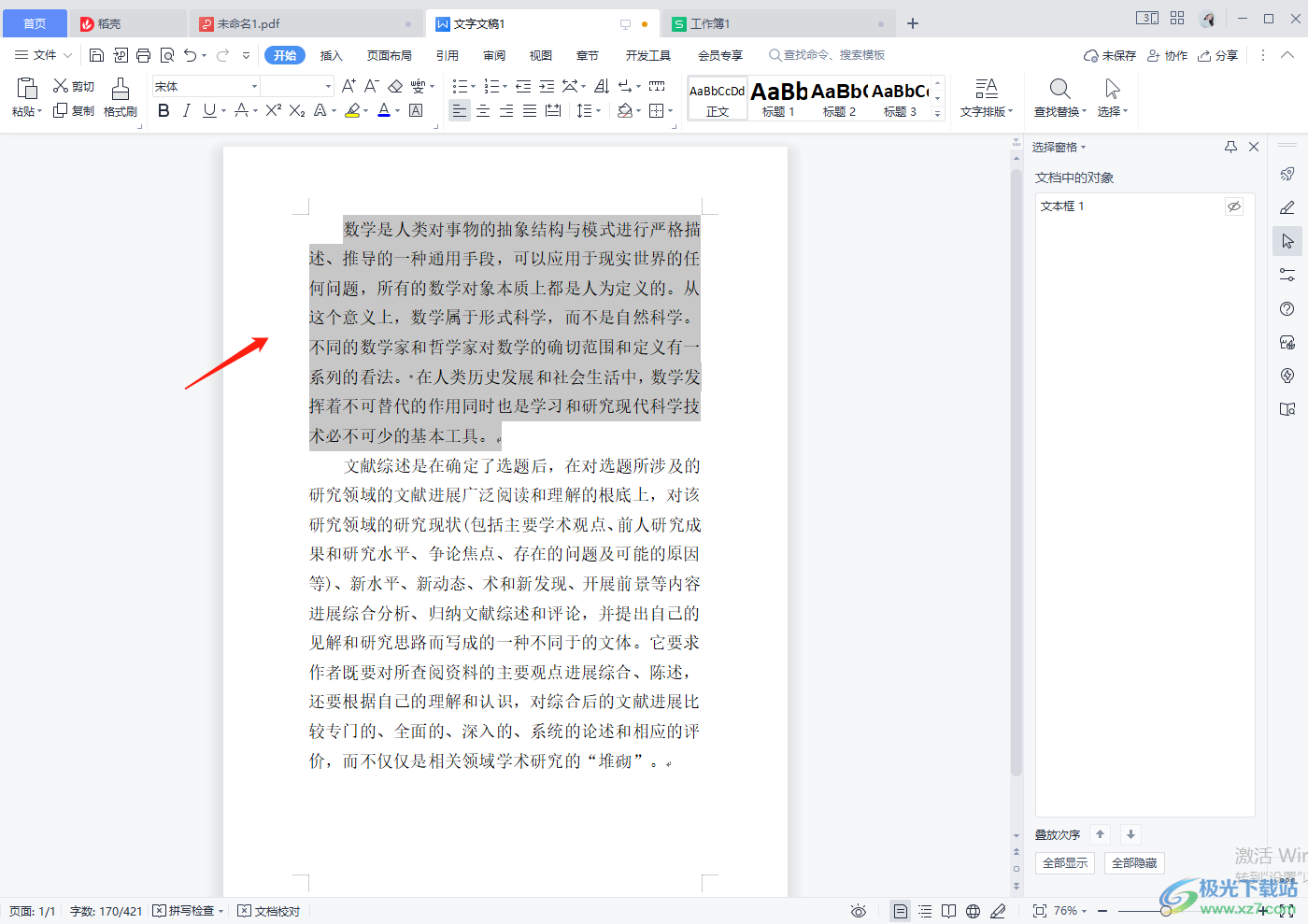This screenshot has width=1308, height=924.
Task: Apply the 标题 1 style
Action: [x=778, y=98]
